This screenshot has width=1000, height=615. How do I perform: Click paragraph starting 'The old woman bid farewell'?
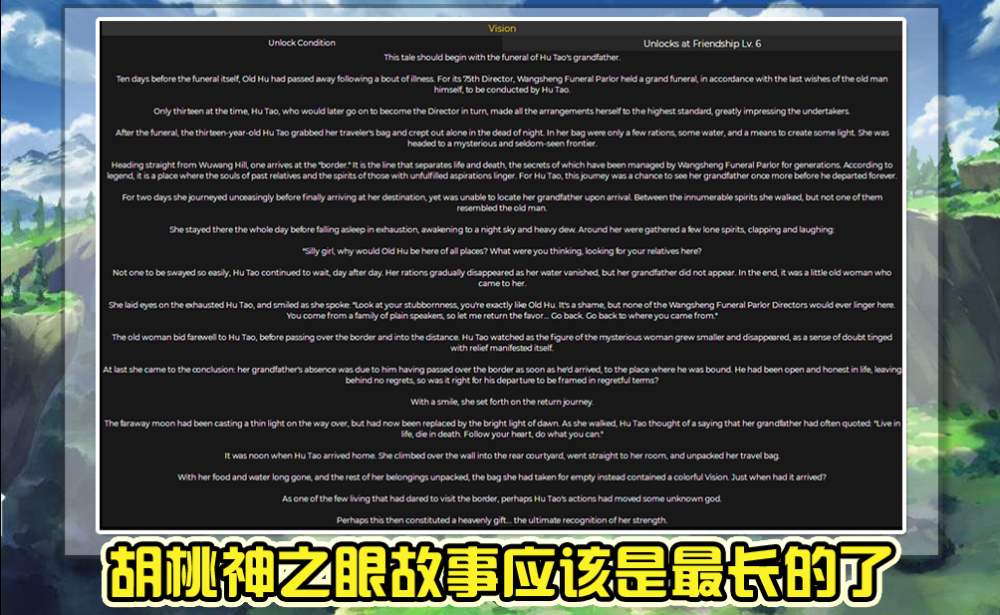coord(502,343)
